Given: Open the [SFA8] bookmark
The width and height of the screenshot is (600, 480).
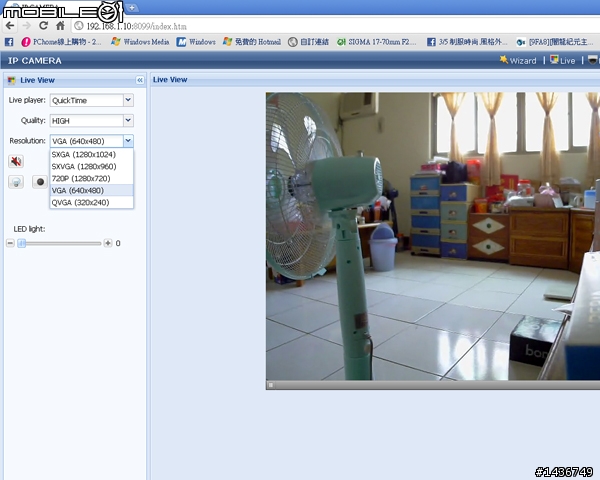Looking at the screenshot, I should pos(554,42).
